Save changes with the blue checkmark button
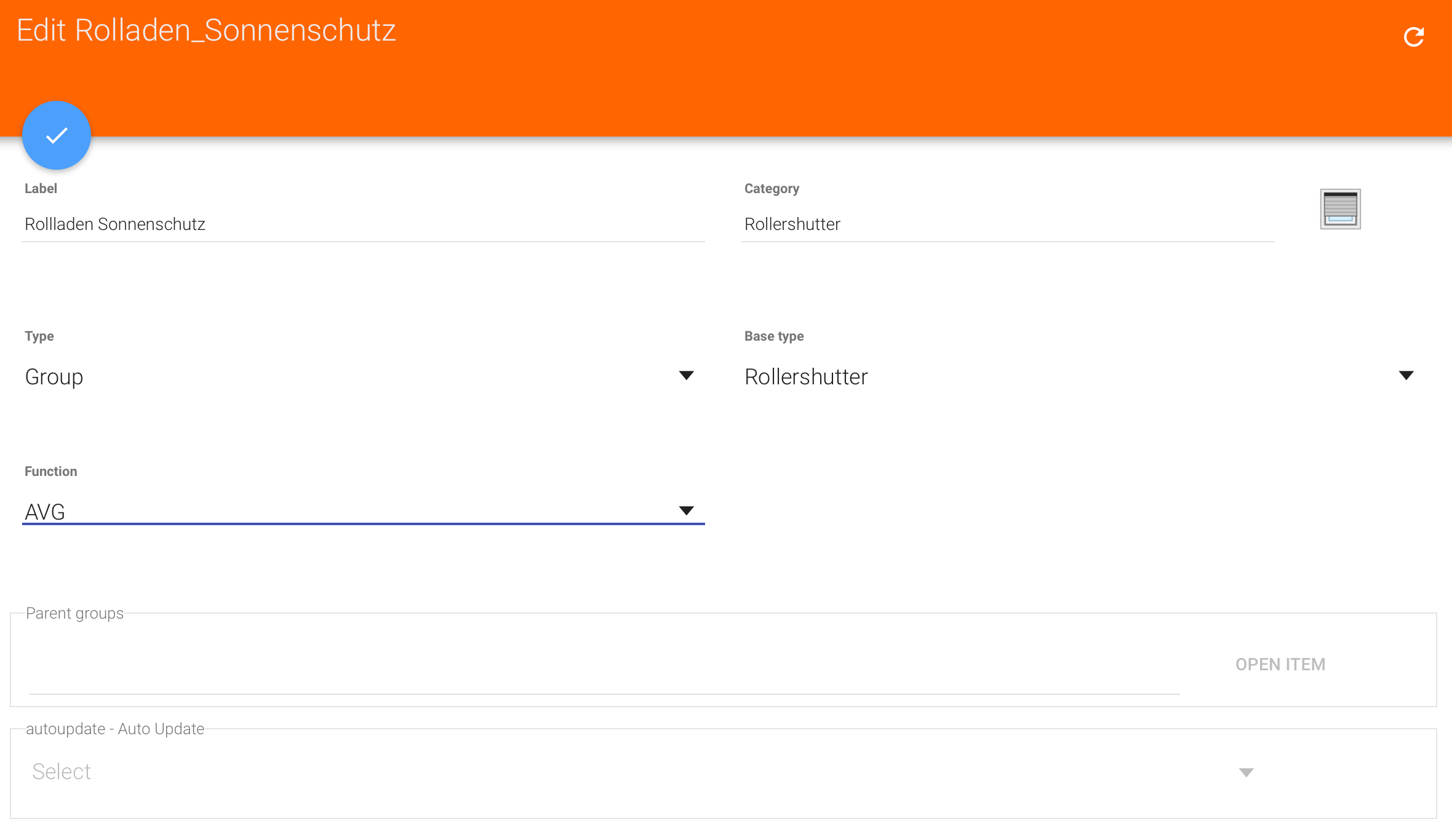 [x=57, y=135]
